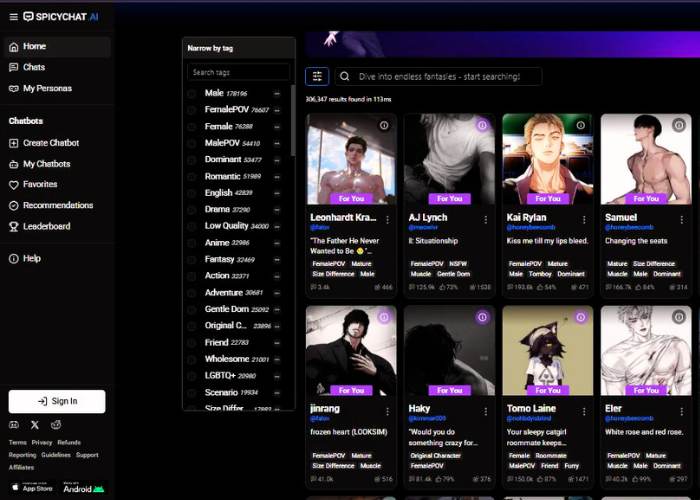Image resolution: width=700 pixels, height=500 pixels.
Task: Open the hamburger menu icon
Action: (13, 17)
